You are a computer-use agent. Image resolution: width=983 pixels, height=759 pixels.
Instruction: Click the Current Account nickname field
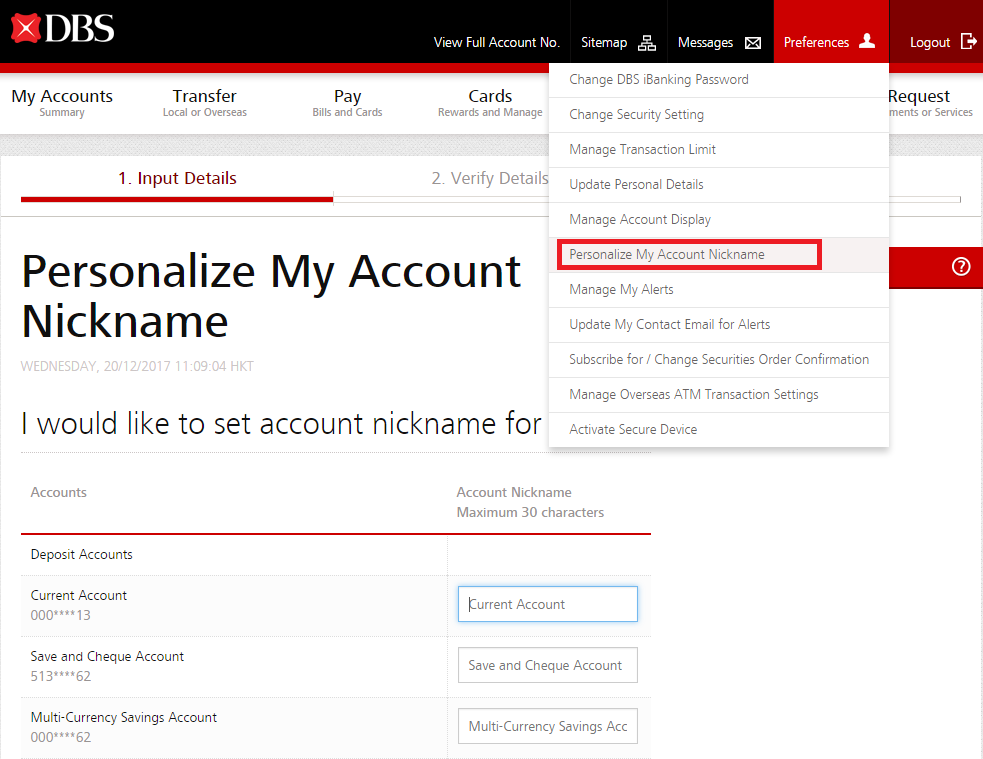[547, 604]
